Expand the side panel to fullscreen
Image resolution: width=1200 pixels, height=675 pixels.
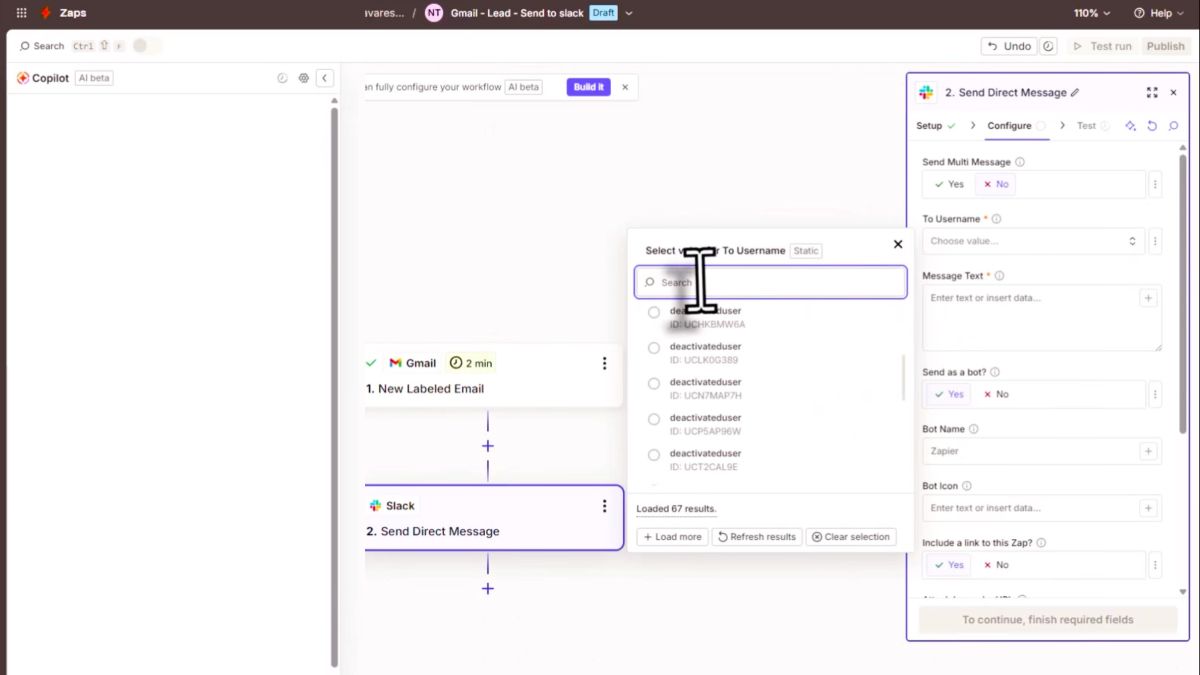click(x=1152, y=92)
